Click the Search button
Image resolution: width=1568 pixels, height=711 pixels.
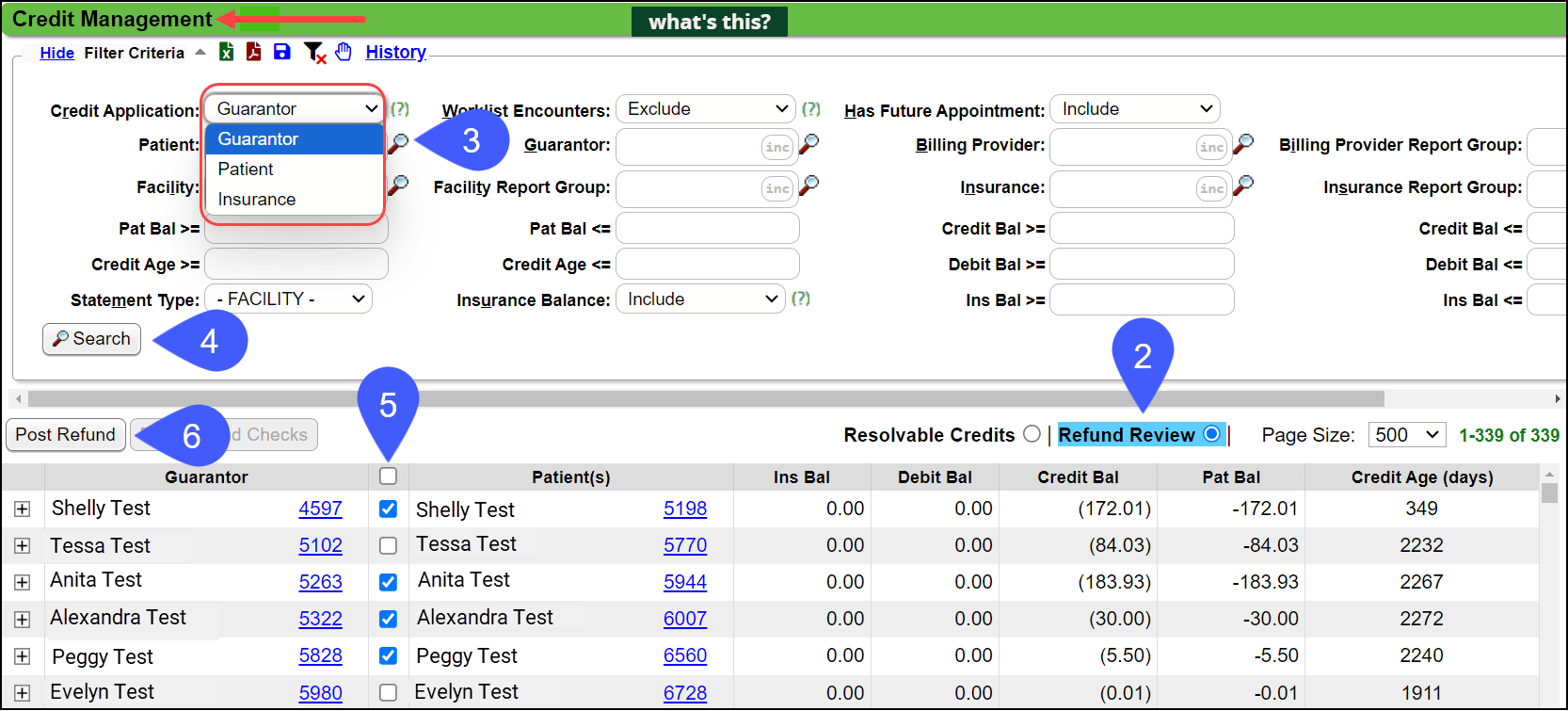click(91, 339)
